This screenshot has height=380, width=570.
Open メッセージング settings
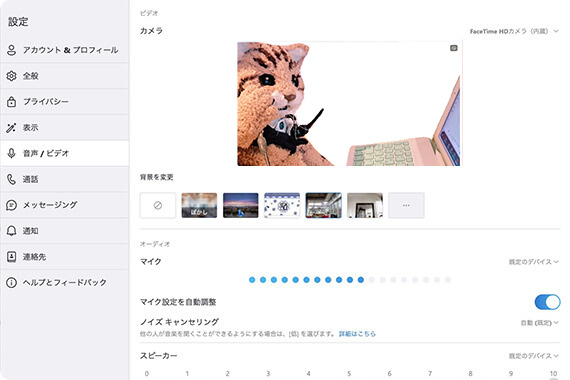(x=65, y=205)
